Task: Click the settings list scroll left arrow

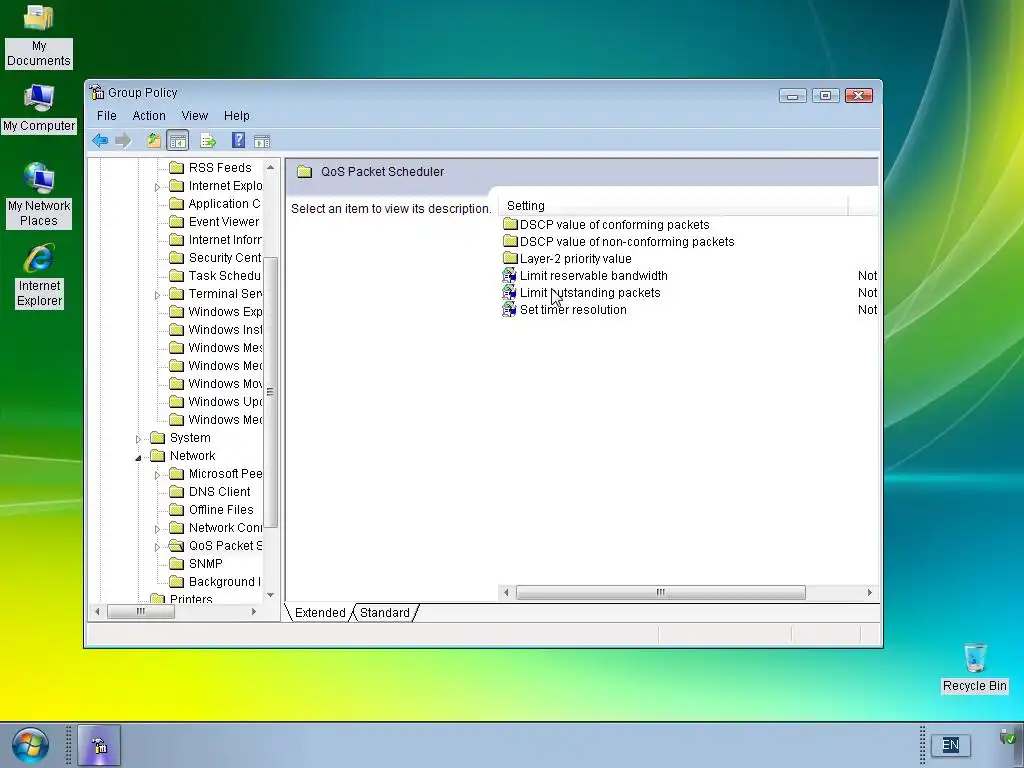Action: [x=506, y=592]
